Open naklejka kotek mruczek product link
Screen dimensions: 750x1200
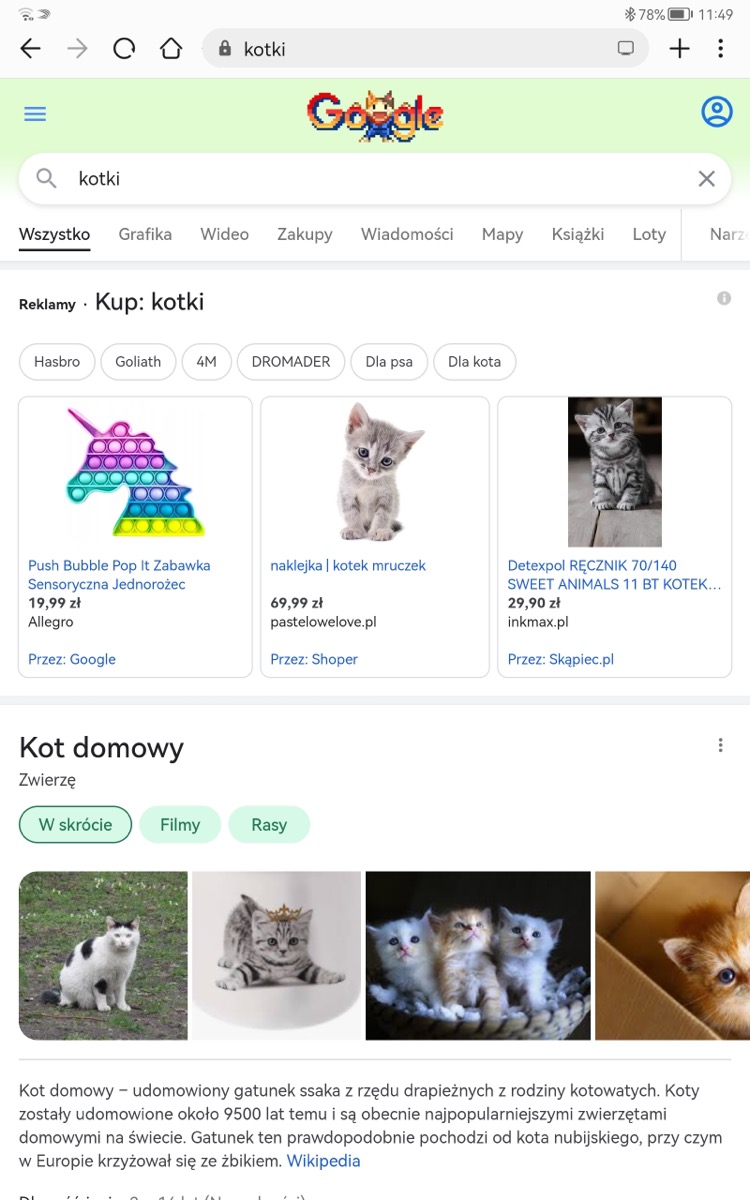[348, 565]
